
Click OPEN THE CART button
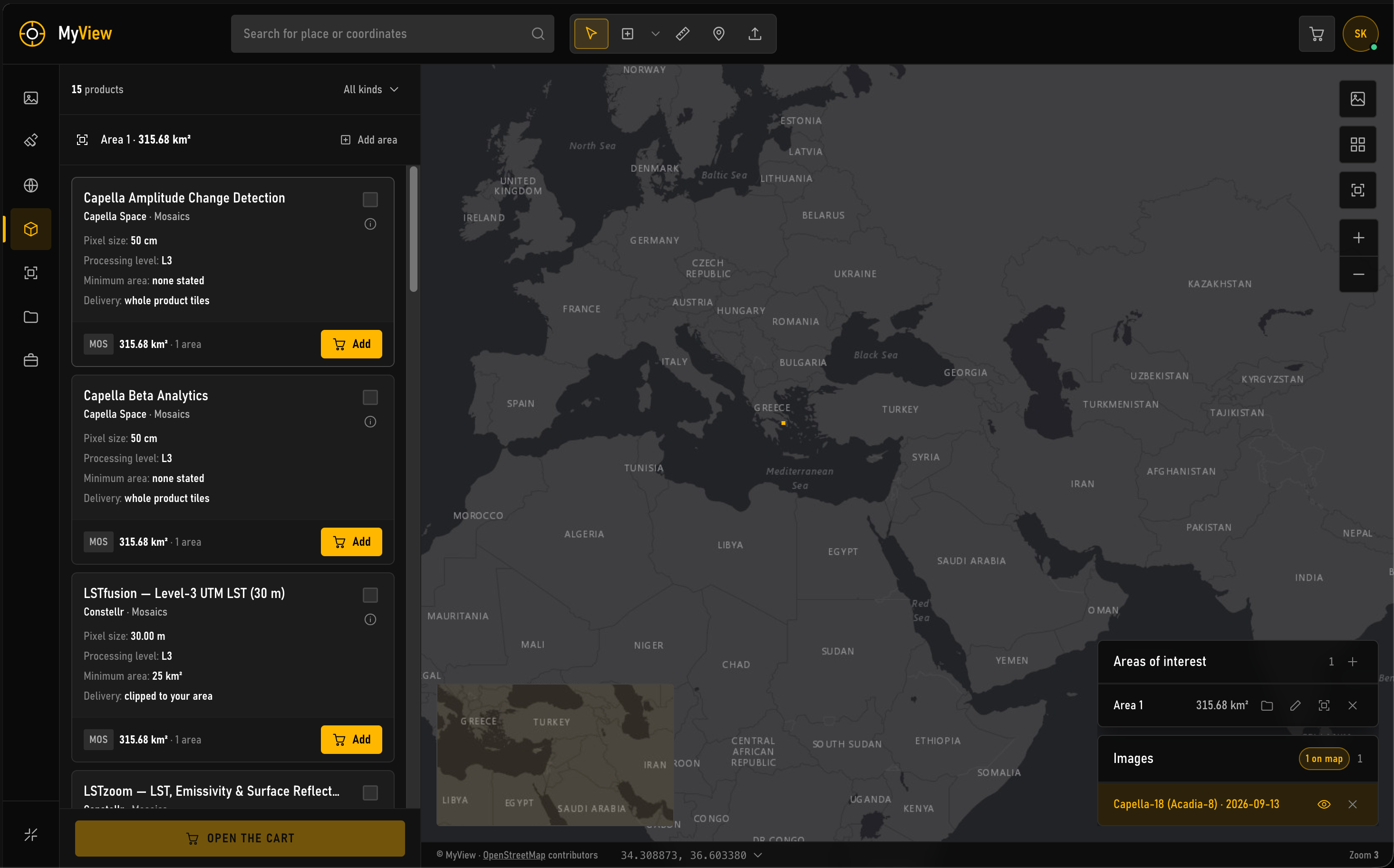(240, 838)
